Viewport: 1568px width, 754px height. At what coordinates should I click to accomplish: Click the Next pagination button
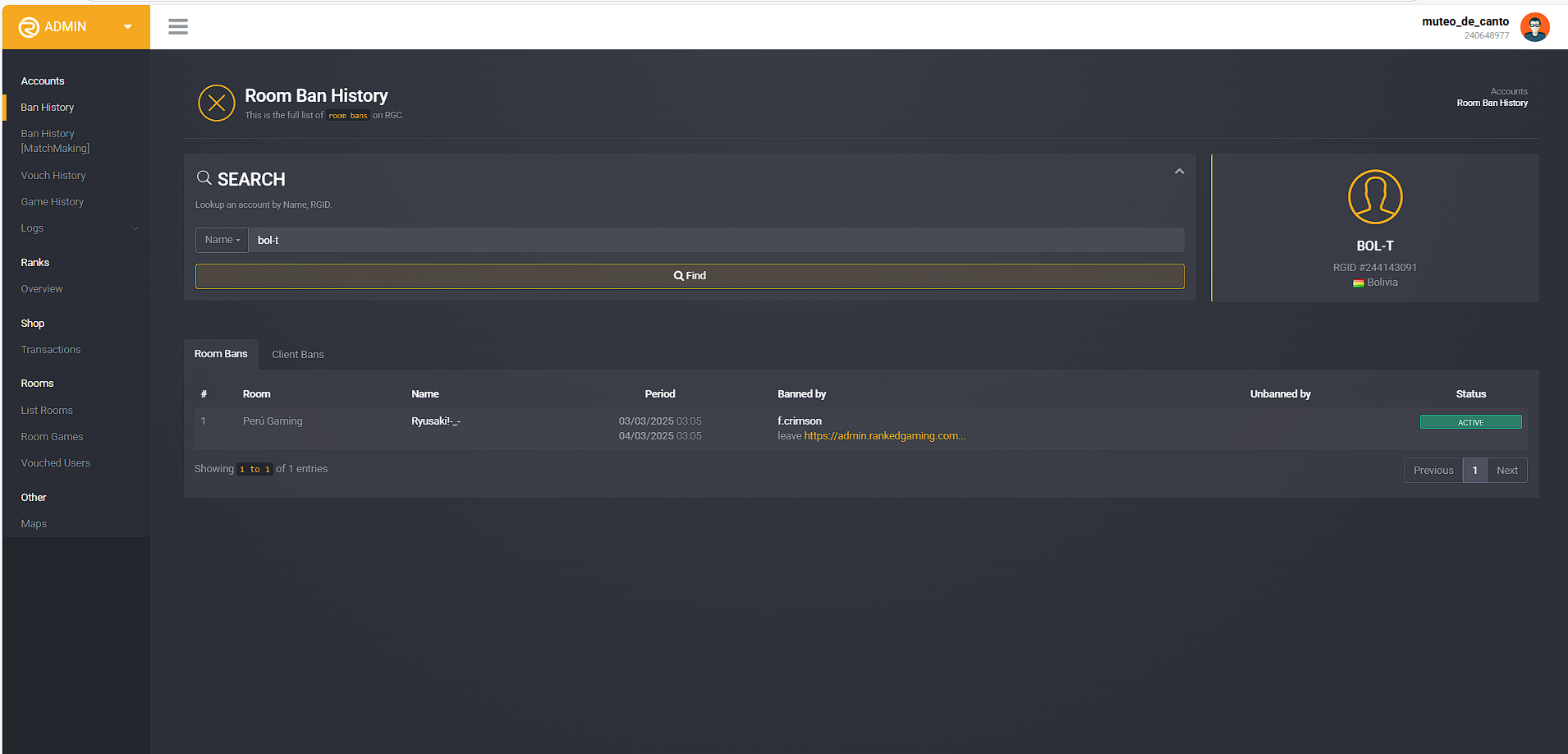coord(1507,471)
